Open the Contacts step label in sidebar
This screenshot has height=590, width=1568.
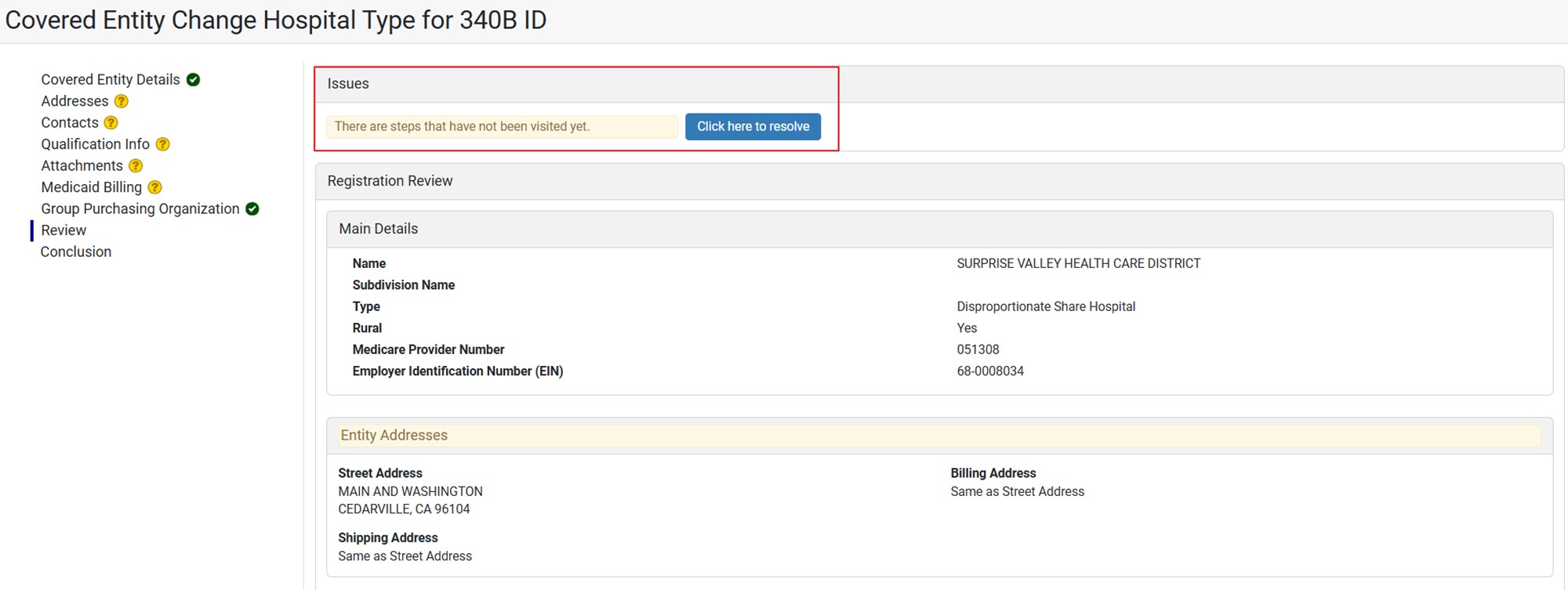[70, 123]
